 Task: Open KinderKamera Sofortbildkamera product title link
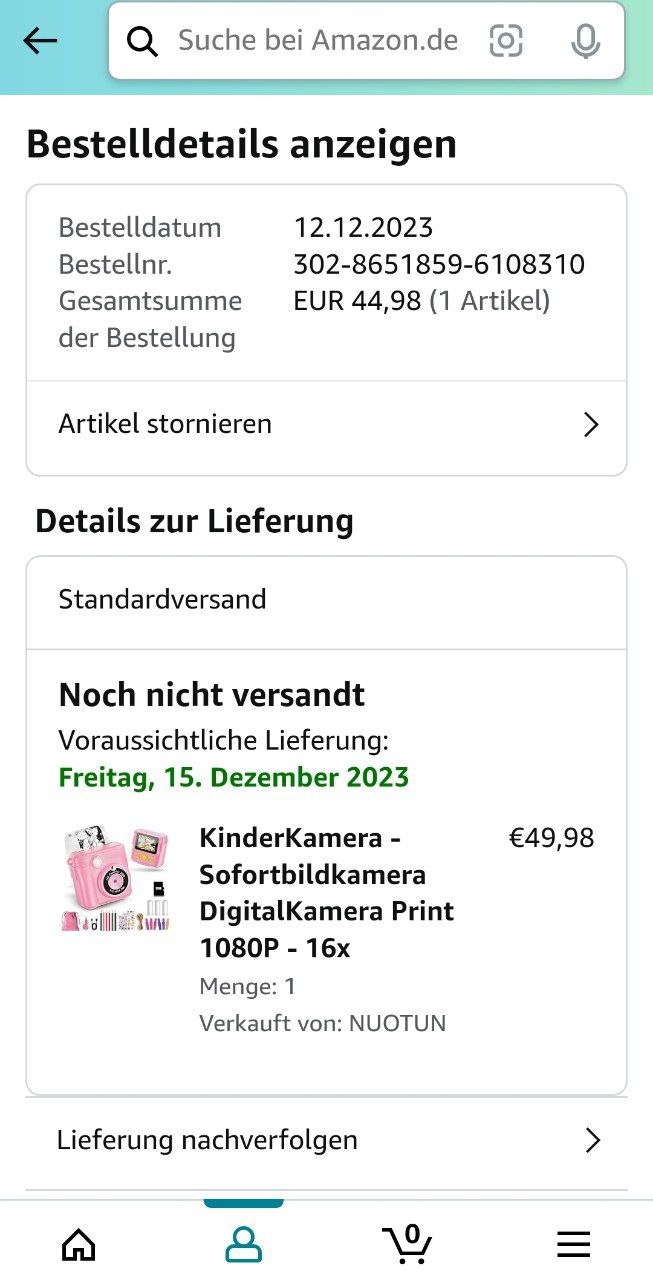click(x=327, y=892)
